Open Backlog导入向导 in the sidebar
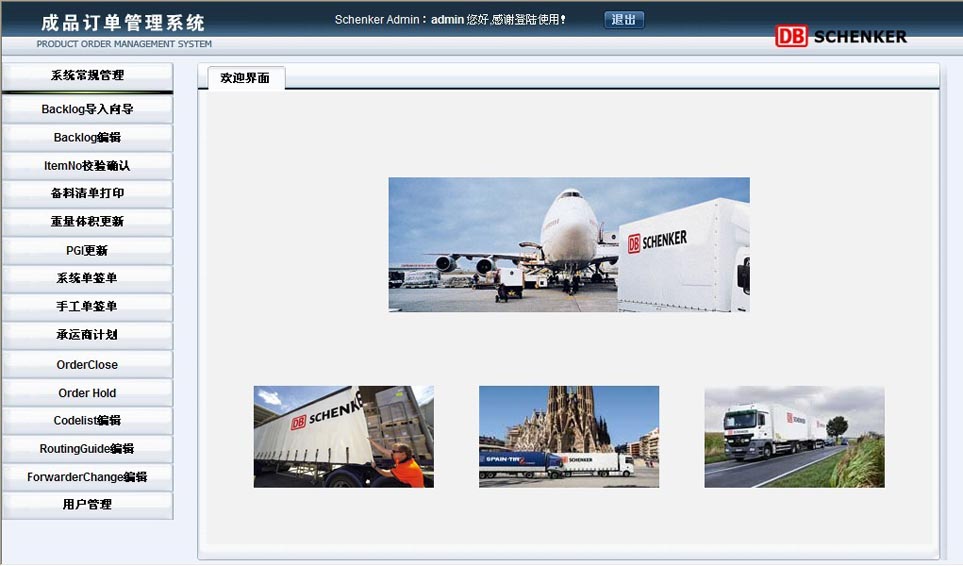This screenshot has height=566, width=963. [x=87, y=109]
